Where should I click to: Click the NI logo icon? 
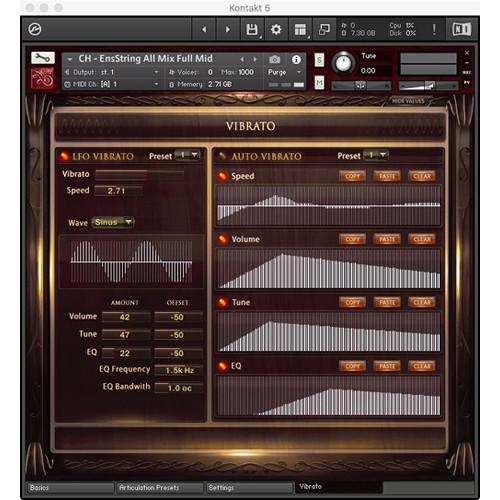tap(462, 29)
